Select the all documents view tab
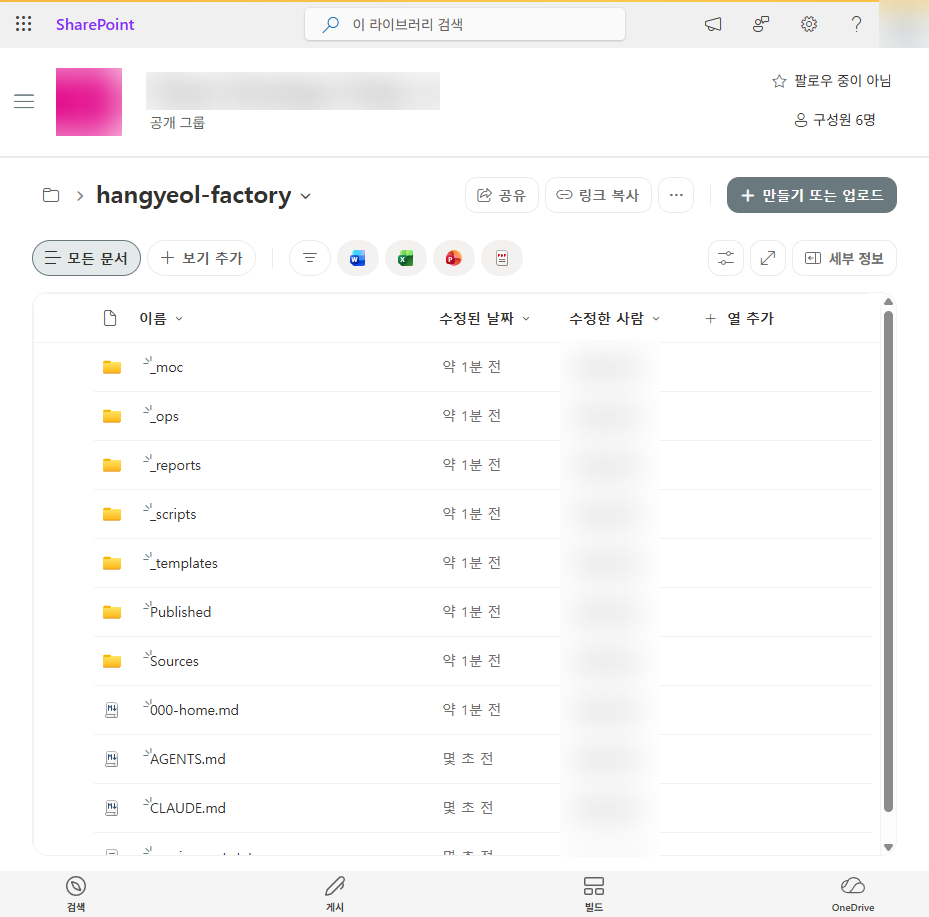 (87, 258)
